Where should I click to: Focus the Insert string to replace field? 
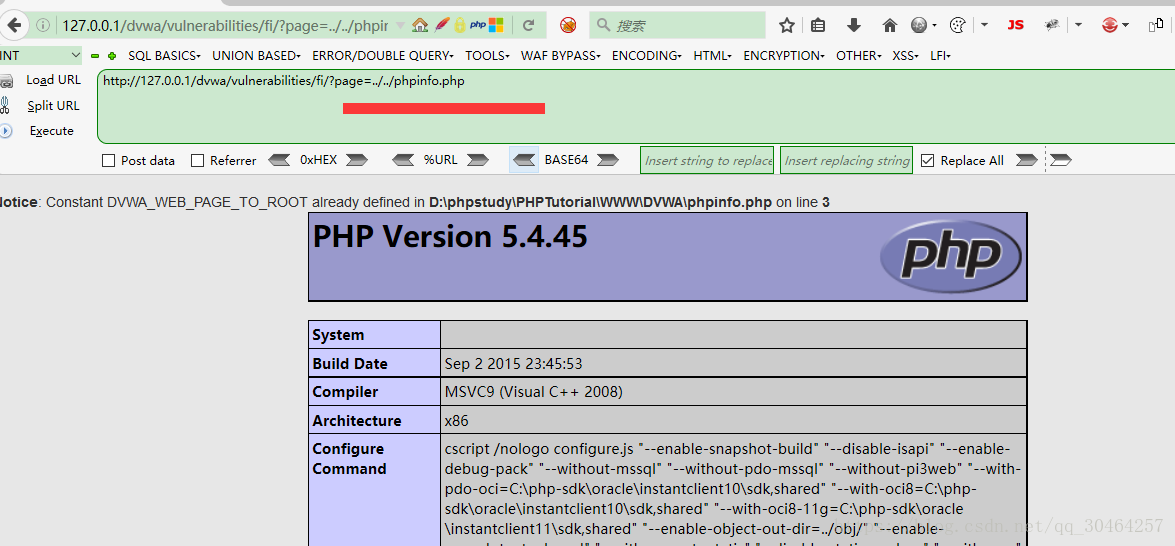click(707, 160)
